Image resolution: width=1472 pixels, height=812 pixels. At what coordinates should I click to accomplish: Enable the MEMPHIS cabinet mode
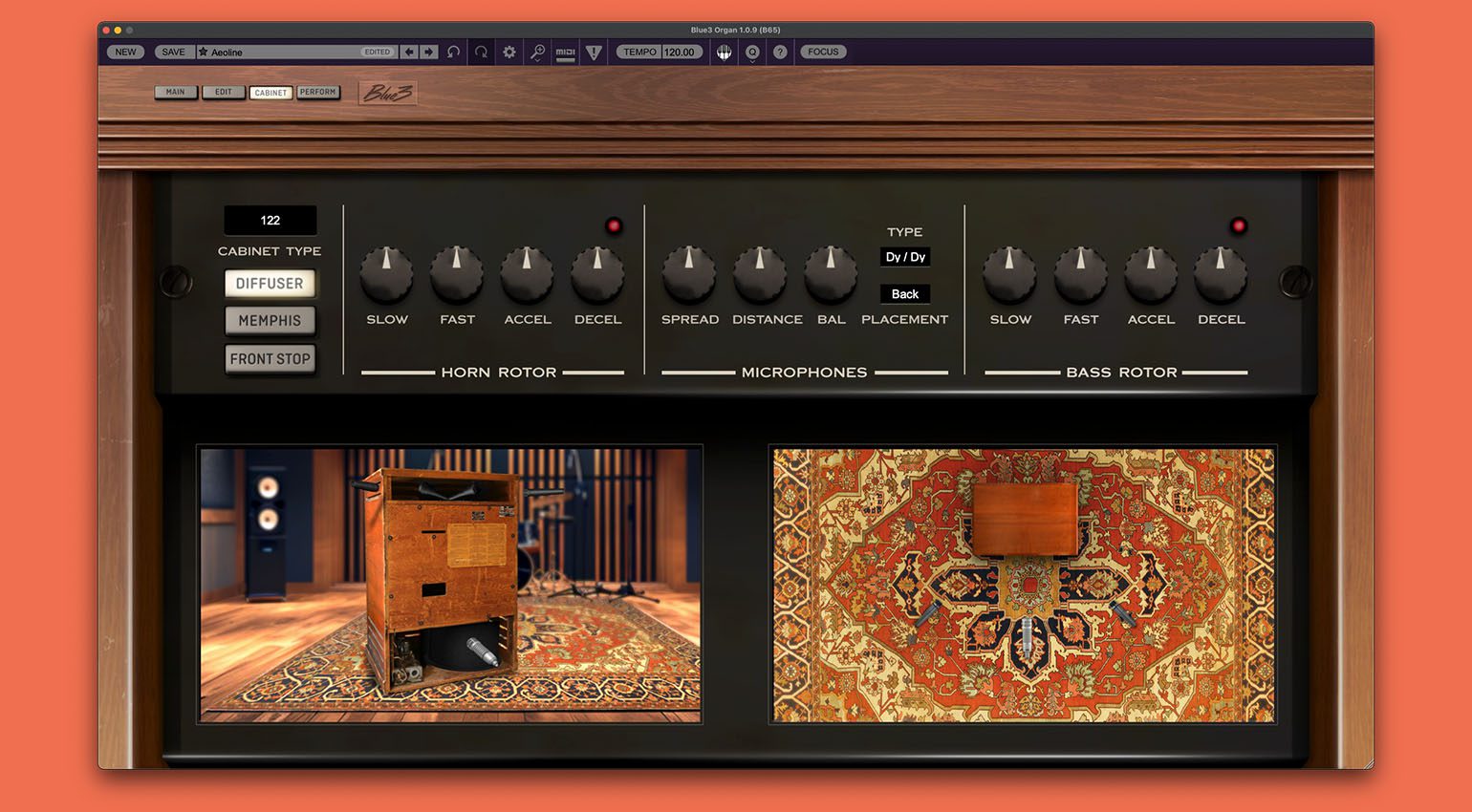271,321
